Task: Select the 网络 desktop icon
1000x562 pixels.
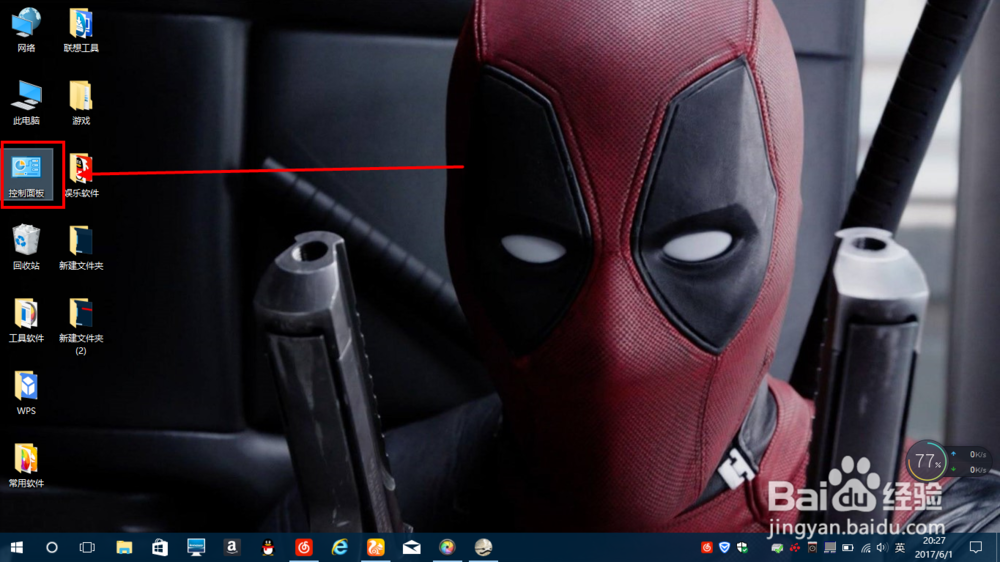Action: pyautogui.click(x=26, y=30)
